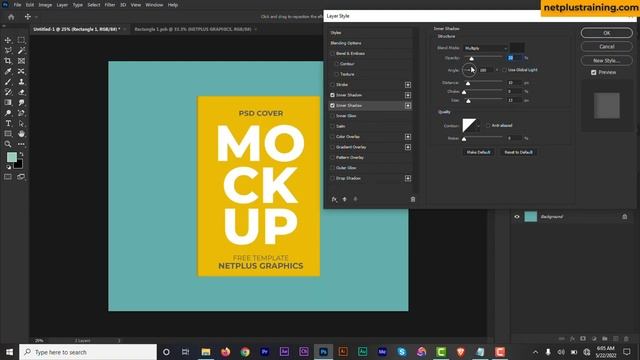Show hidden system tray icons chevron
Viewport: 640px width, 360px height.
(x=535, y=352)
